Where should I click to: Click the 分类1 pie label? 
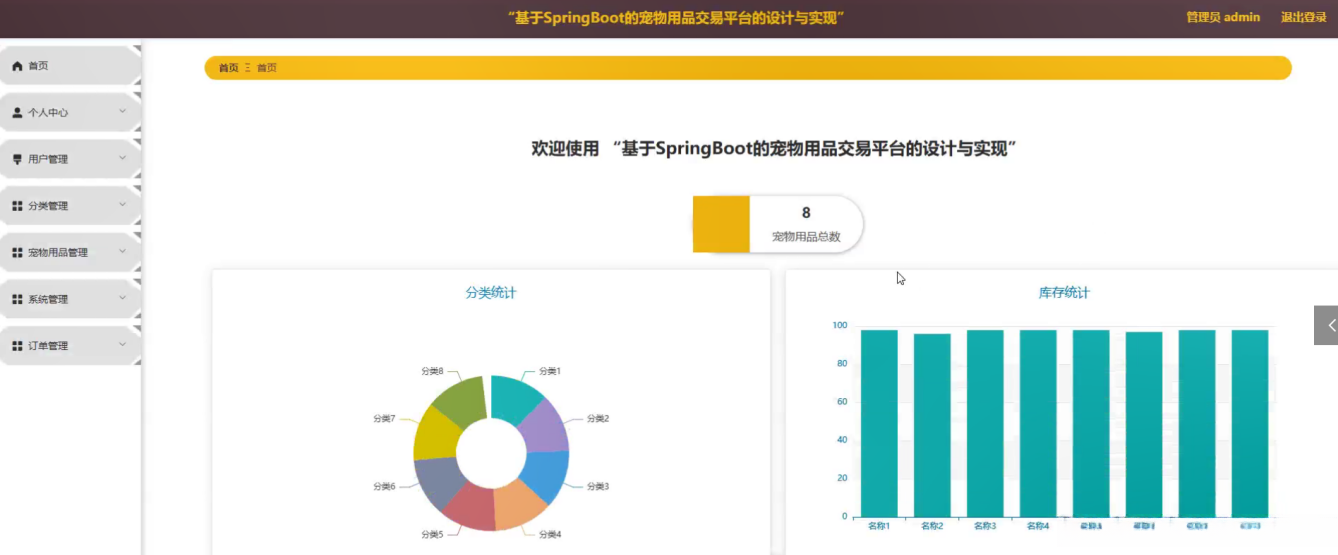point(550,371)
